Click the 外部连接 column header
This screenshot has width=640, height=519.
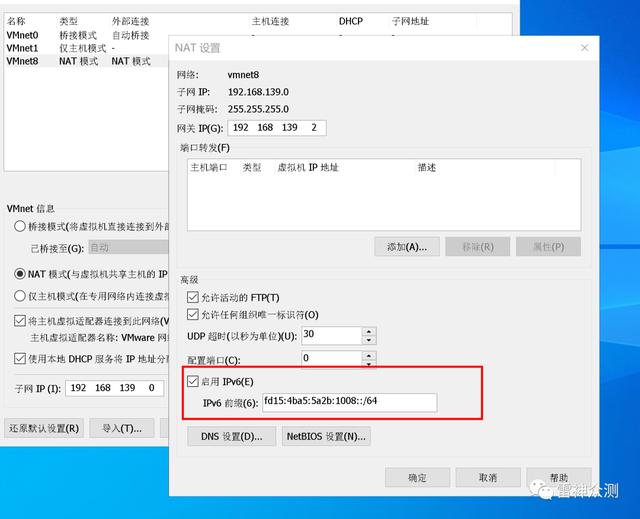click(x=131, y=21)
